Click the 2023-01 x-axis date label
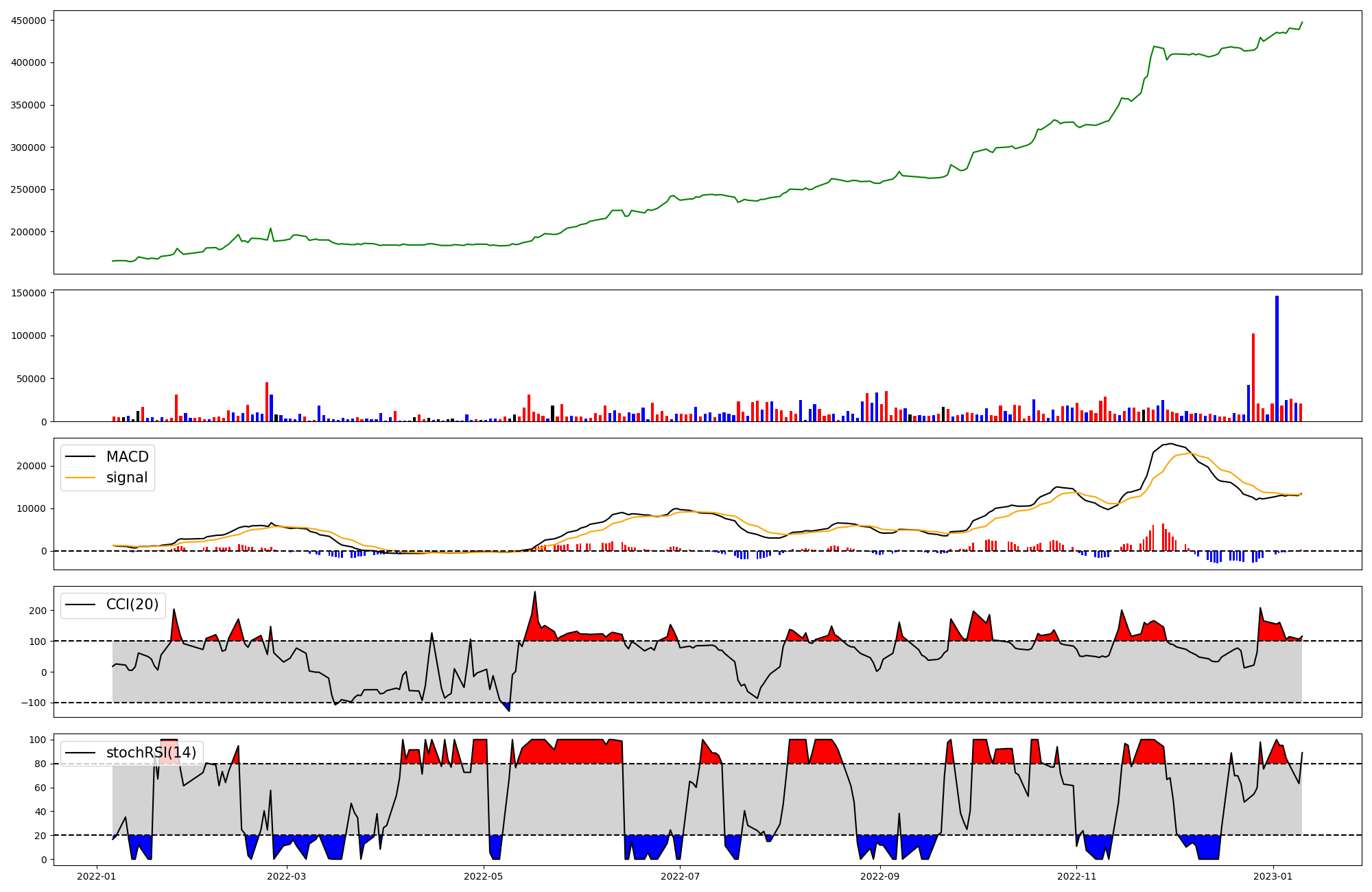Viewport: 1372px width, 892px height. 1273,876
